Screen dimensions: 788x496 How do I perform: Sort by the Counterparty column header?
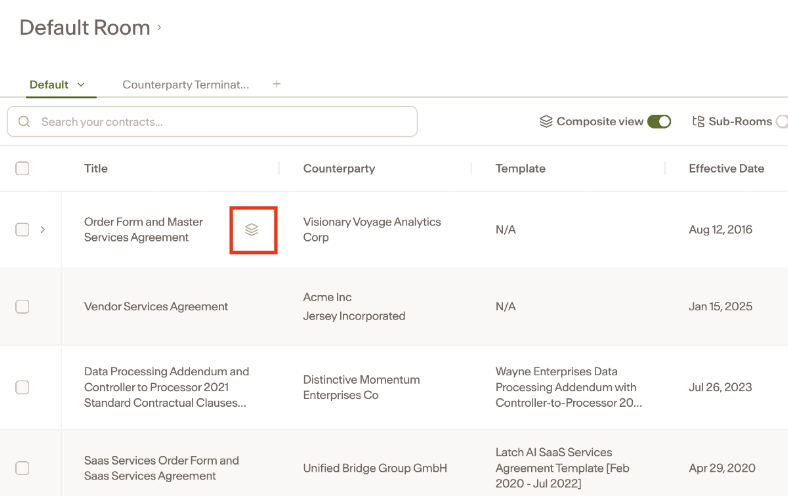tap(339, 168)
